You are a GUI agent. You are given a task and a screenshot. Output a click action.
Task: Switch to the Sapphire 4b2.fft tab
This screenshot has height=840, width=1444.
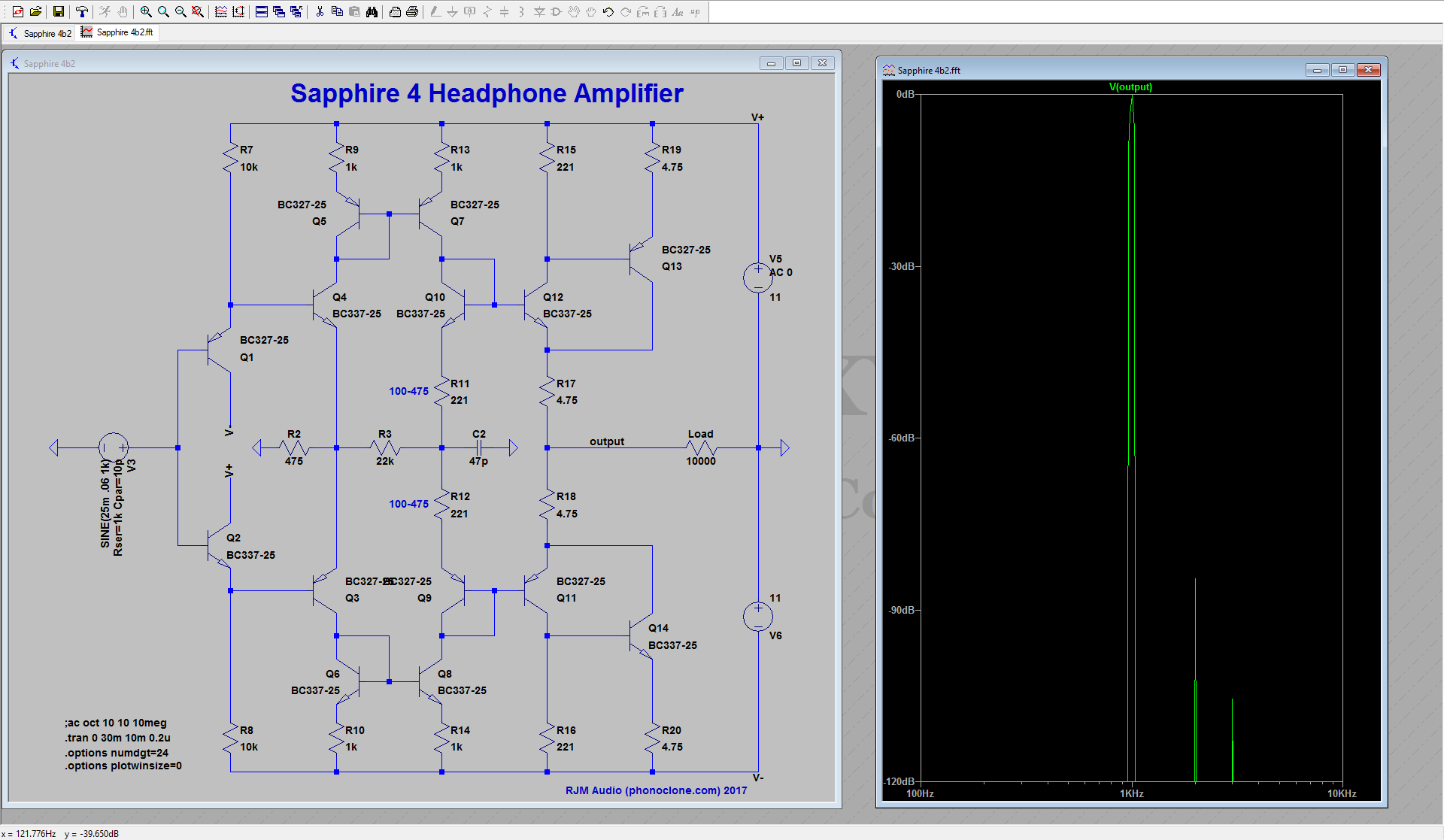pyautogui.click(x=117, y=32)
